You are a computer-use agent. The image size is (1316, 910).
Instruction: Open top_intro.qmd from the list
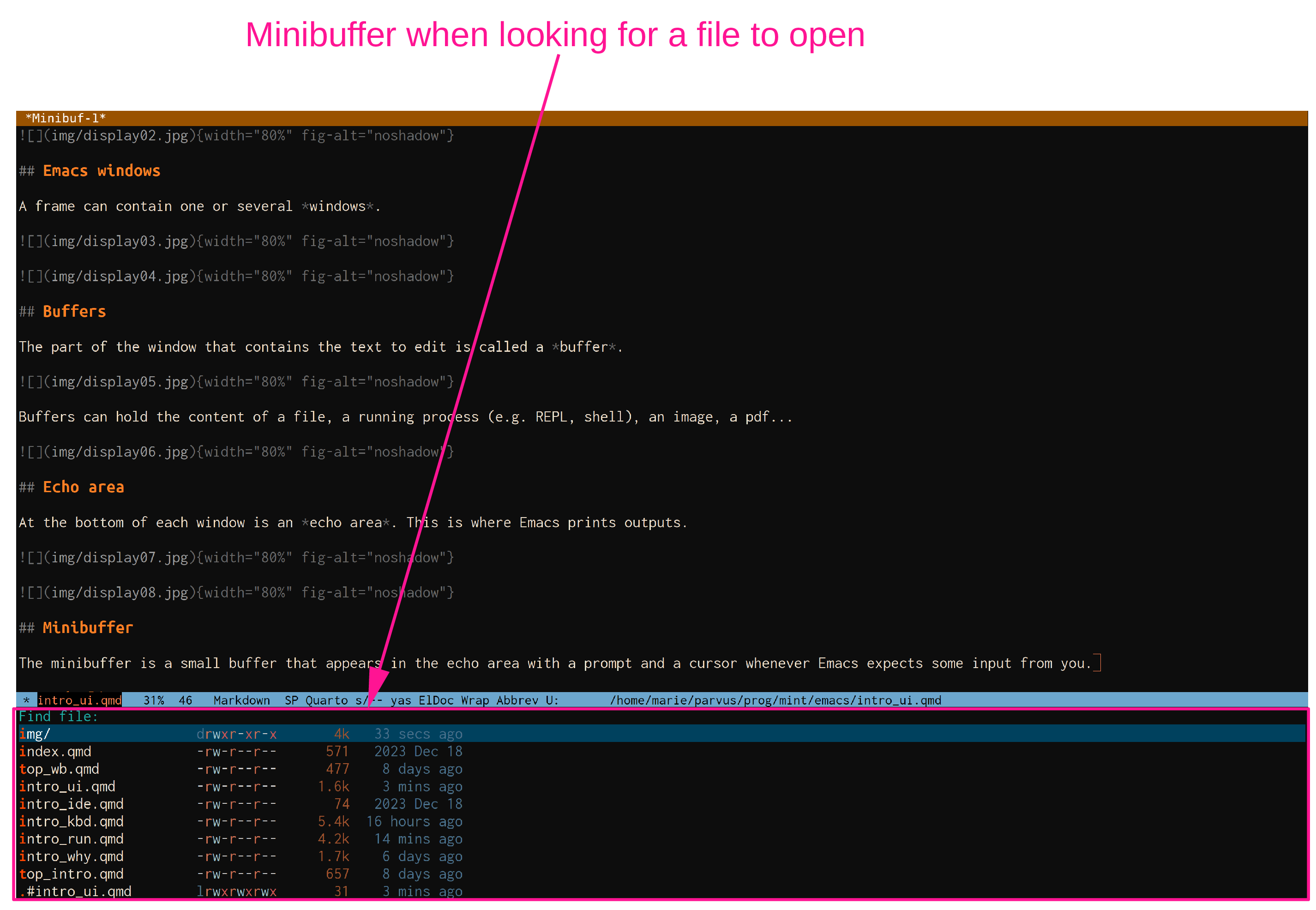[71, 874]
